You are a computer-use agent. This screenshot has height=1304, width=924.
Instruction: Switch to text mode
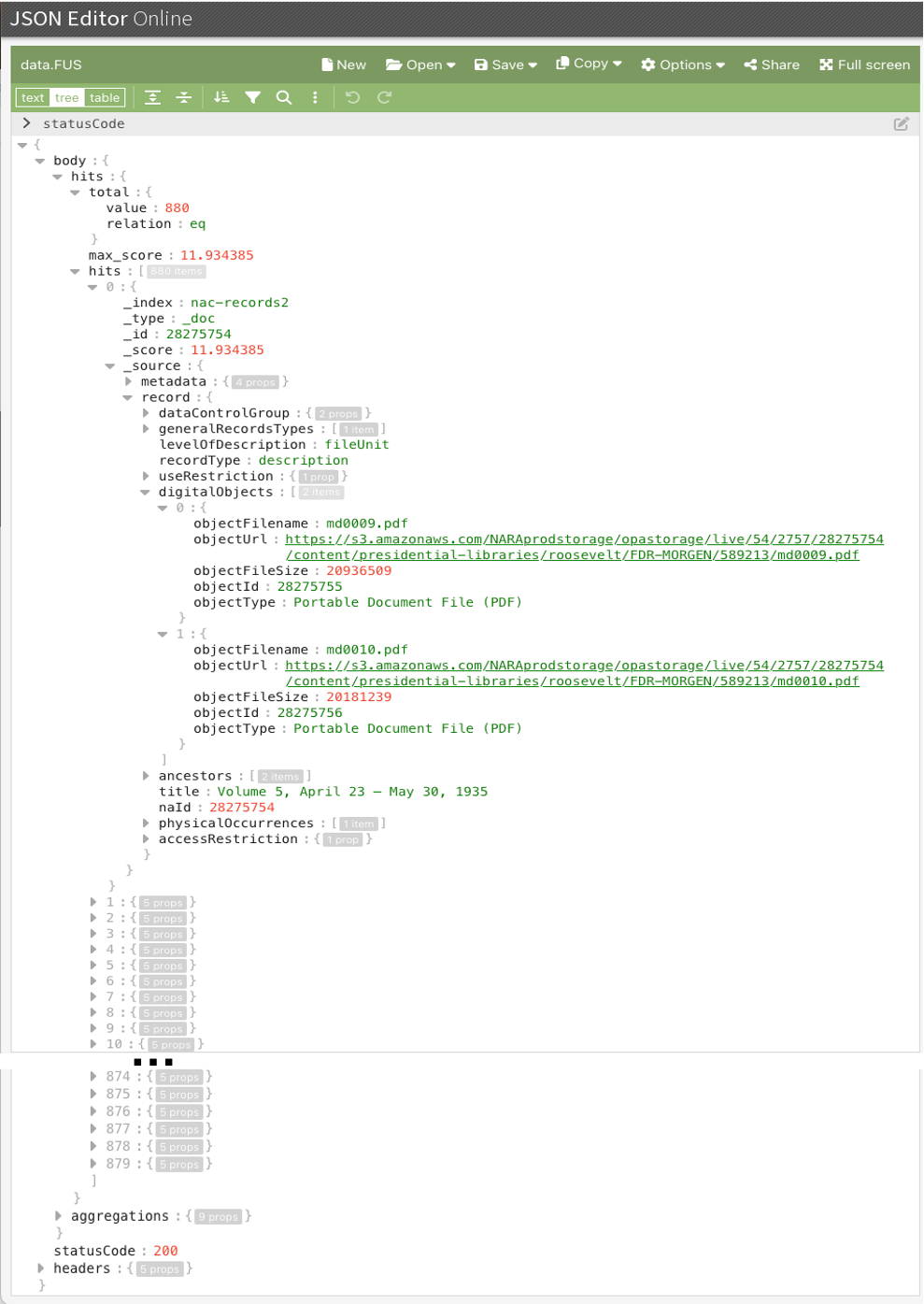pos(33,97)
